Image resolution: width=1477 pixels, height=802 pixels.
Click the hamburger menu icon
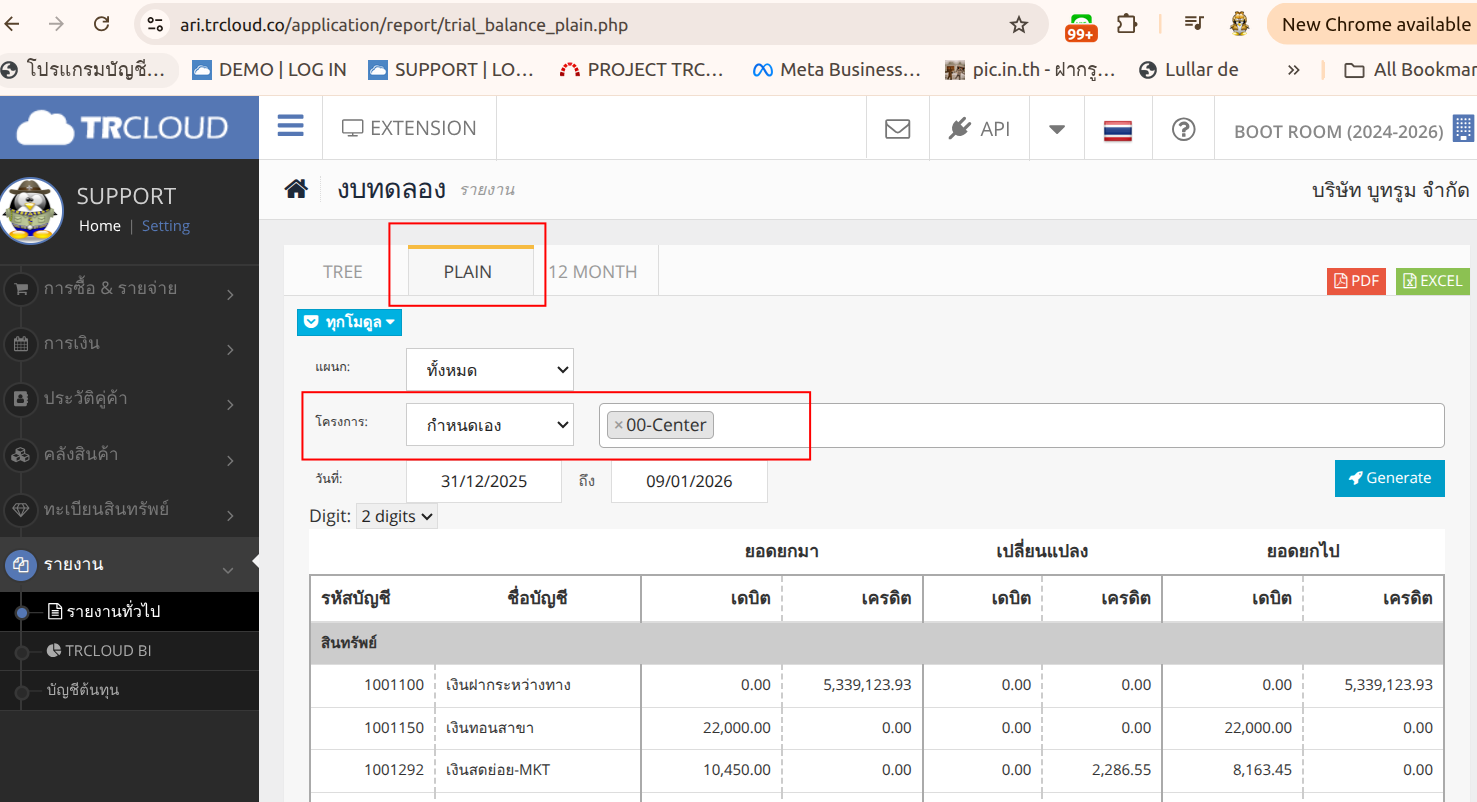[290, 127]
